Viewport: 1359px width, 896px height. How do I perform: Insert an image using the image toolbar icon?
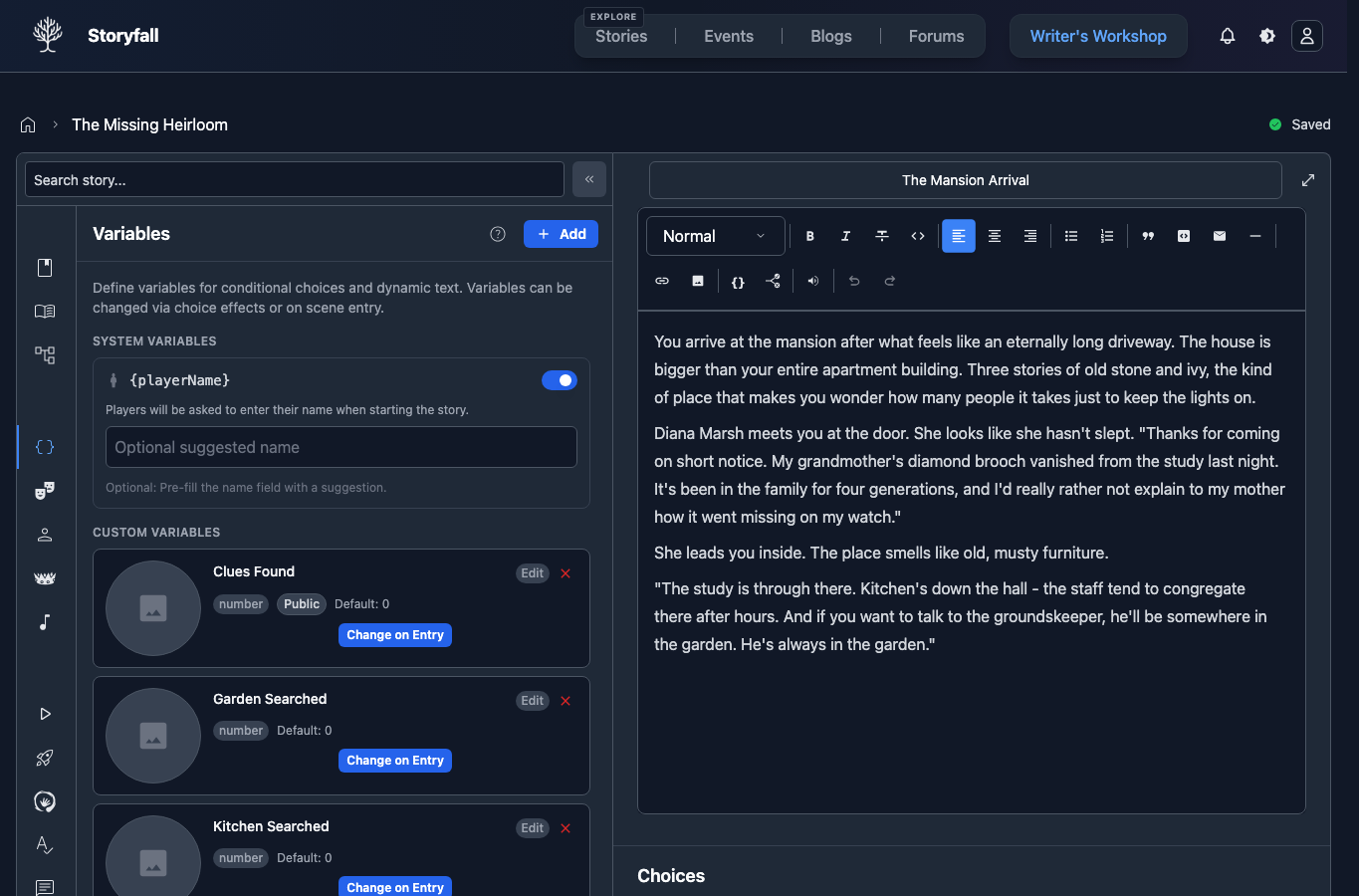tap(697, 280)
